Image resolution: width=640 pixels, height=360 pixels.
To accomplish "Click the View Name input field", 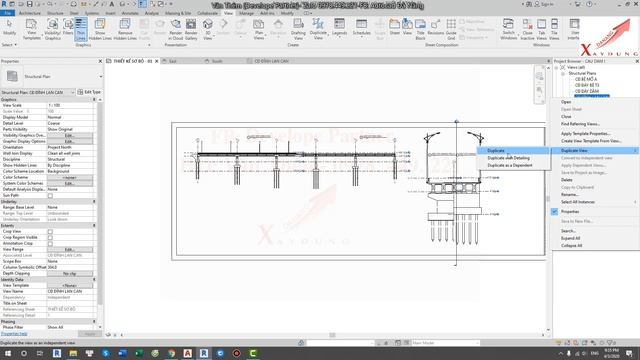I will pyautogui.click(x=70, y=291).
